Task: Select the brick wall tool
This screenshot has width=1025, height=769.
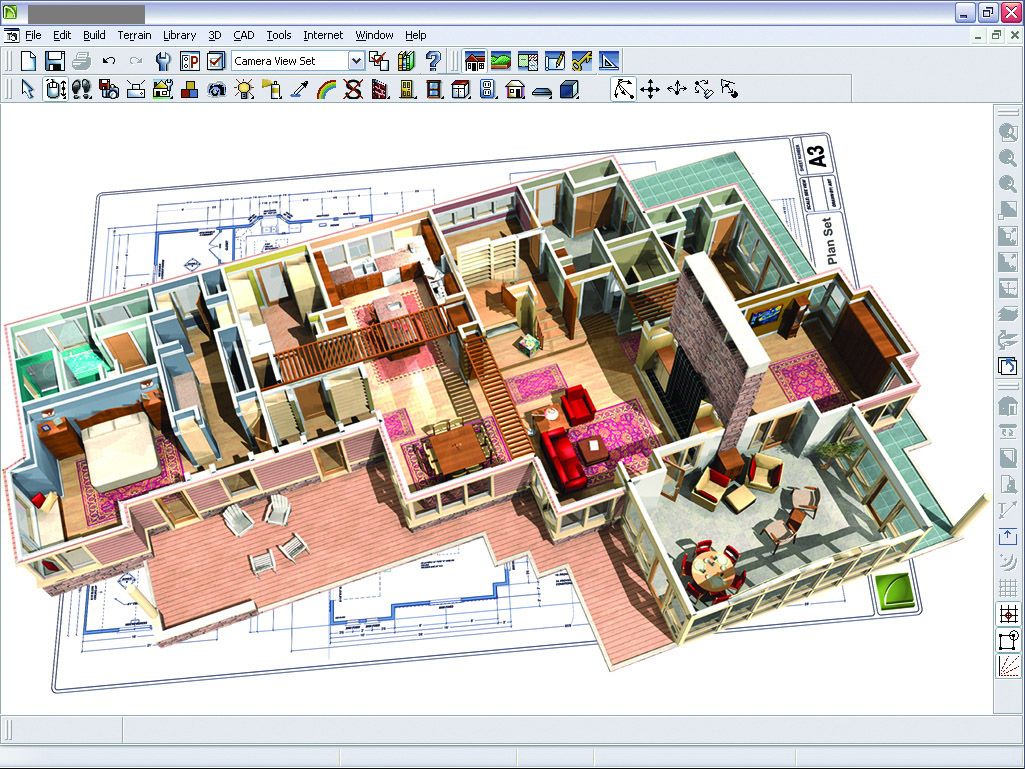Action: coord(380,89)
